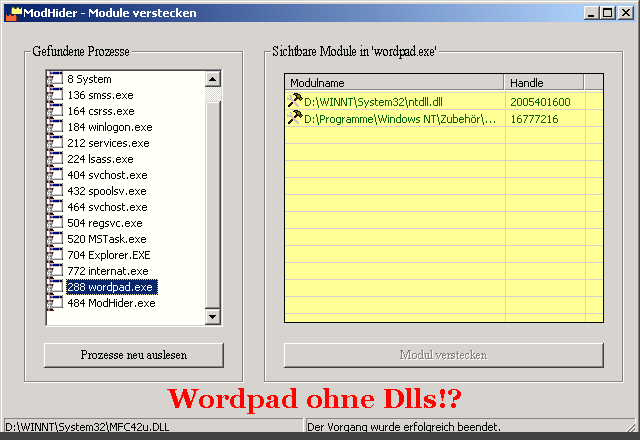Select the 404 svchost.exe entry
Screen dimensions: 640x440
click(x=107, y=175)
